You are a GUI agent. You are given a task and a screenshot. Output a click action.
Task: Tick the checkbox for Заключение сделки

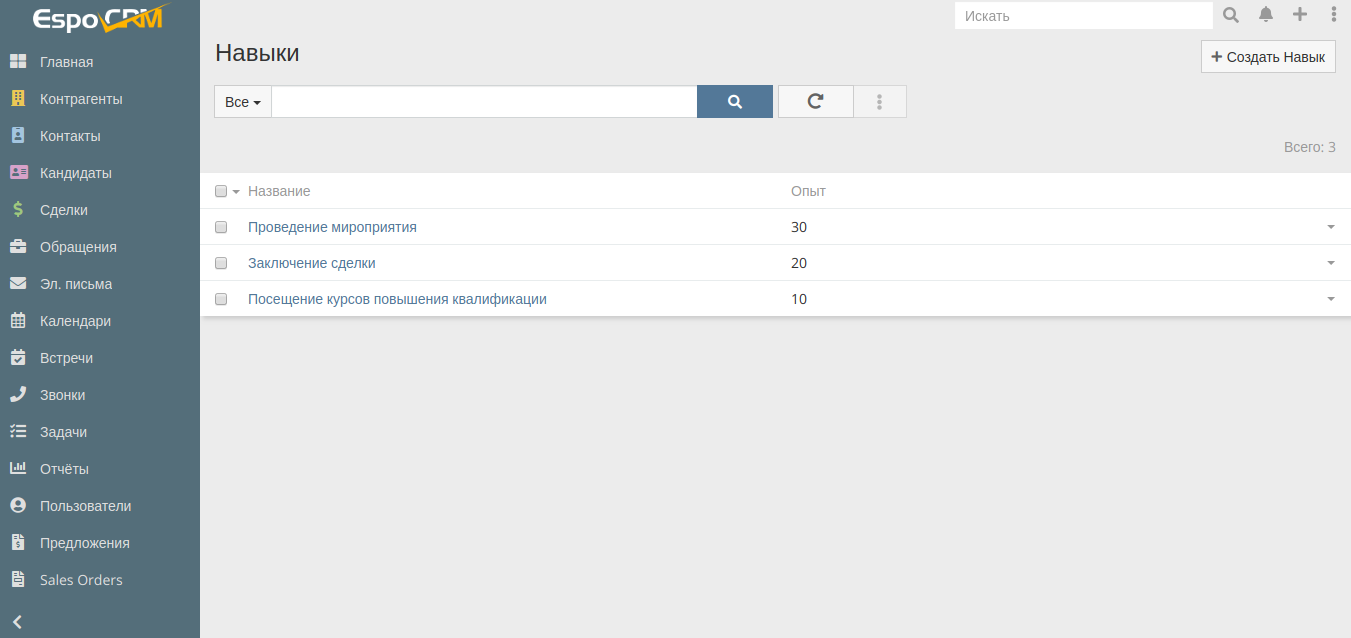click(221, 263)
